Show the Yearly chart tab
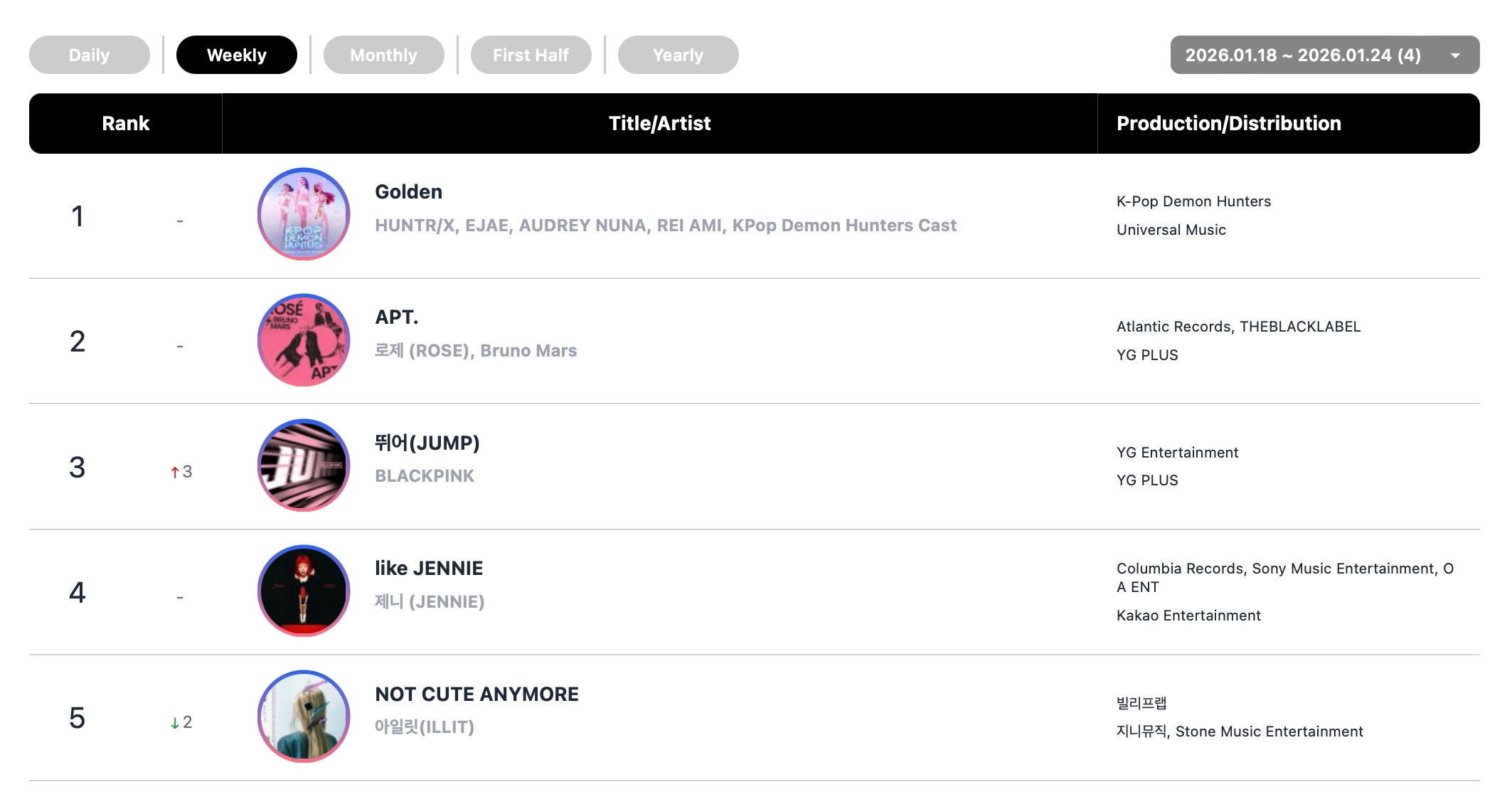The height and width of the screenshot is (792, 1512). 678,55
